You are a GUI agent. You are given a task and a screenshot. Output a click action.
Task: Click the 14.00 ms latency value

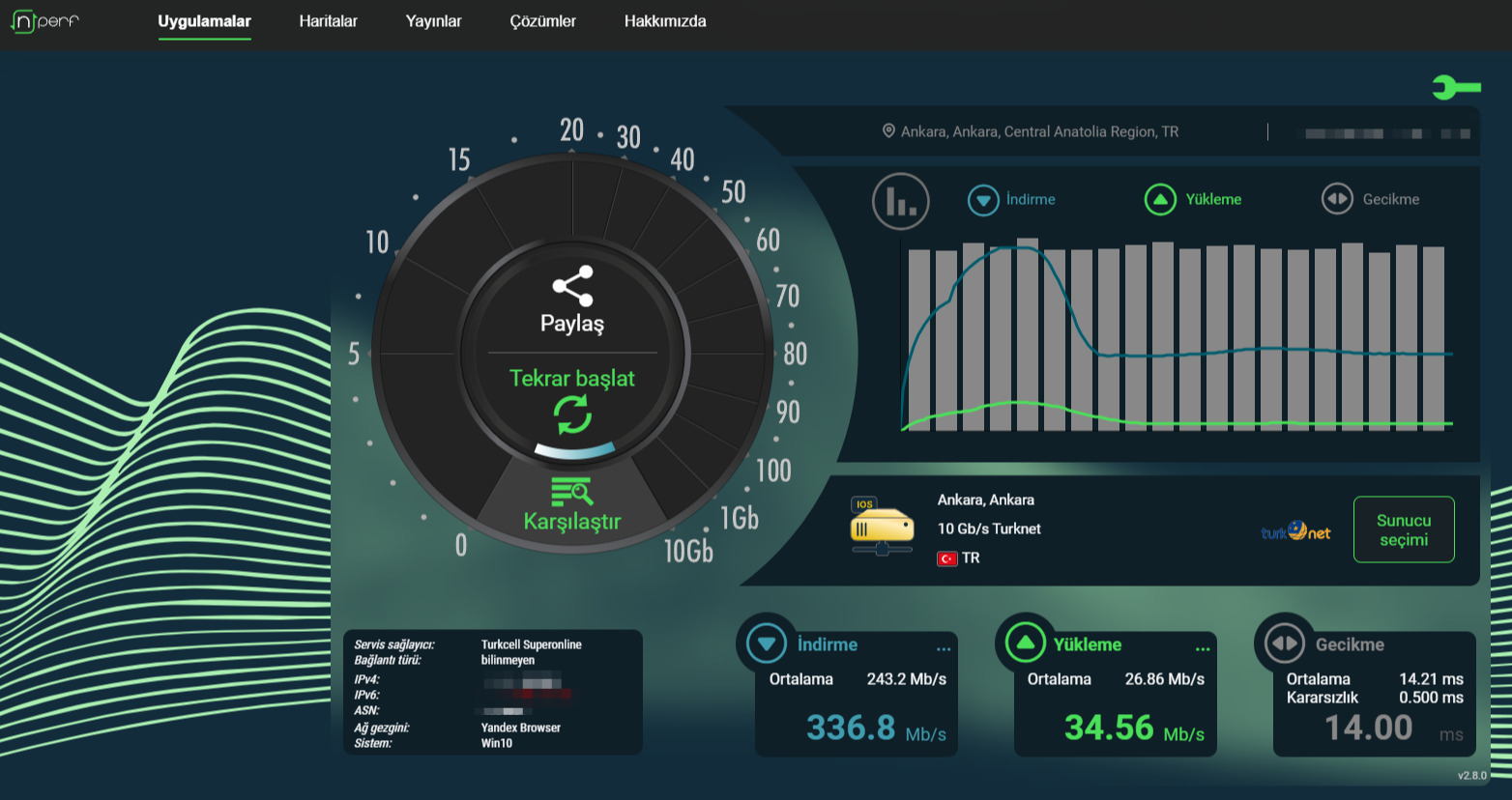[x=1368, y=728]
